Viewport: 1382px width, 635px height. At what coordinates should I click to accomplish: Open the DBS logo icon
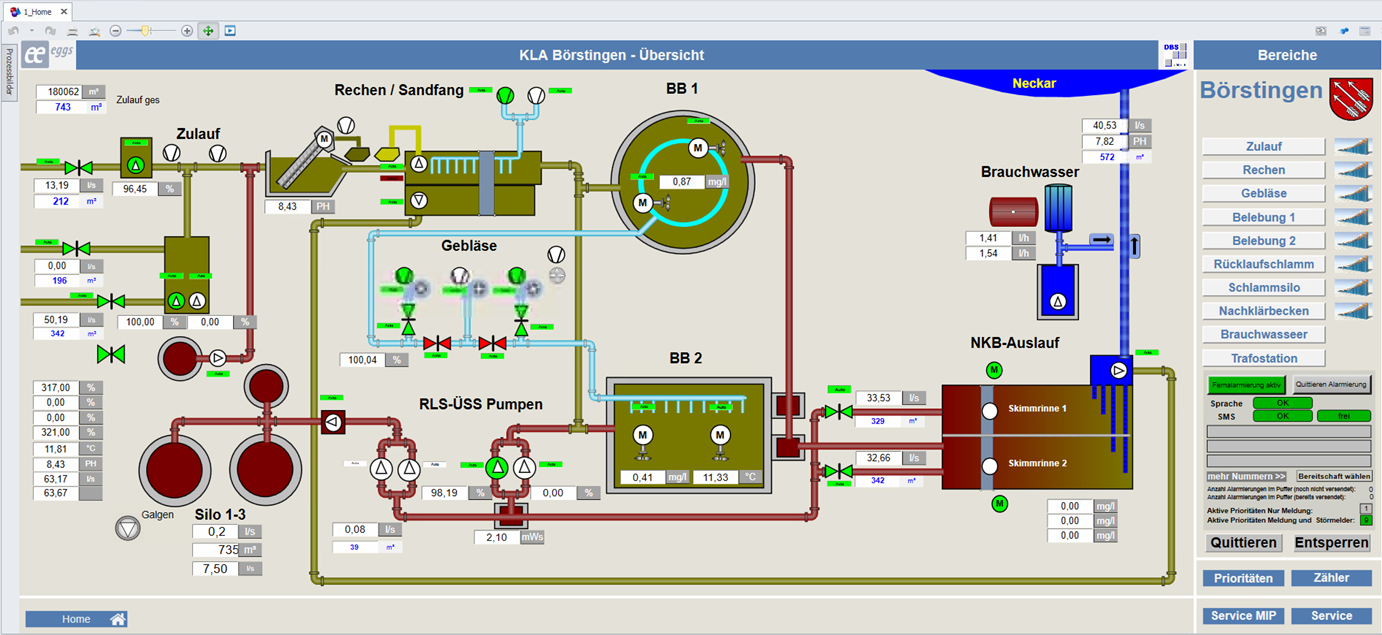1174,55
